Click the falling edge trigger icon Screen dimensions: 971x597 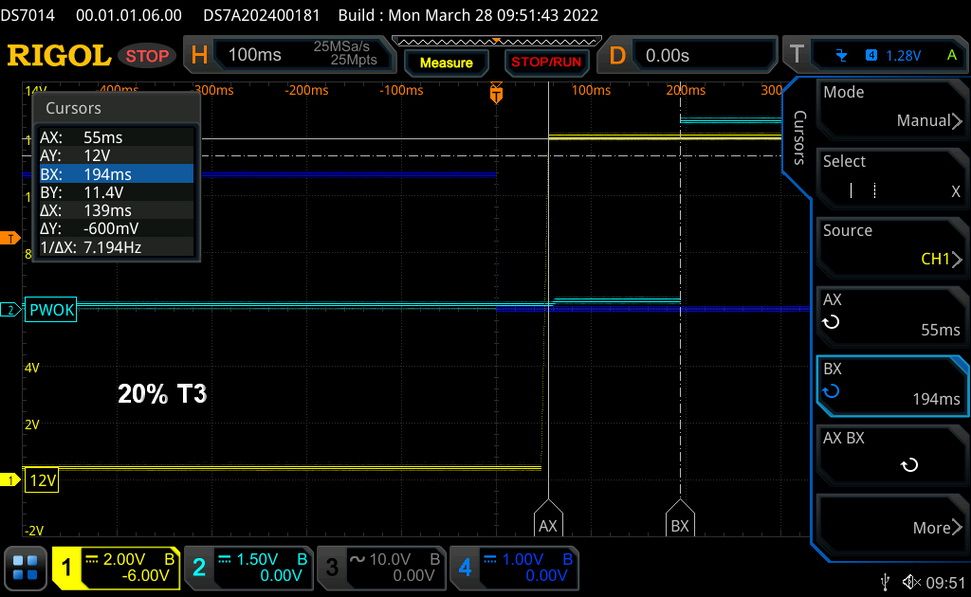point(841,56)
